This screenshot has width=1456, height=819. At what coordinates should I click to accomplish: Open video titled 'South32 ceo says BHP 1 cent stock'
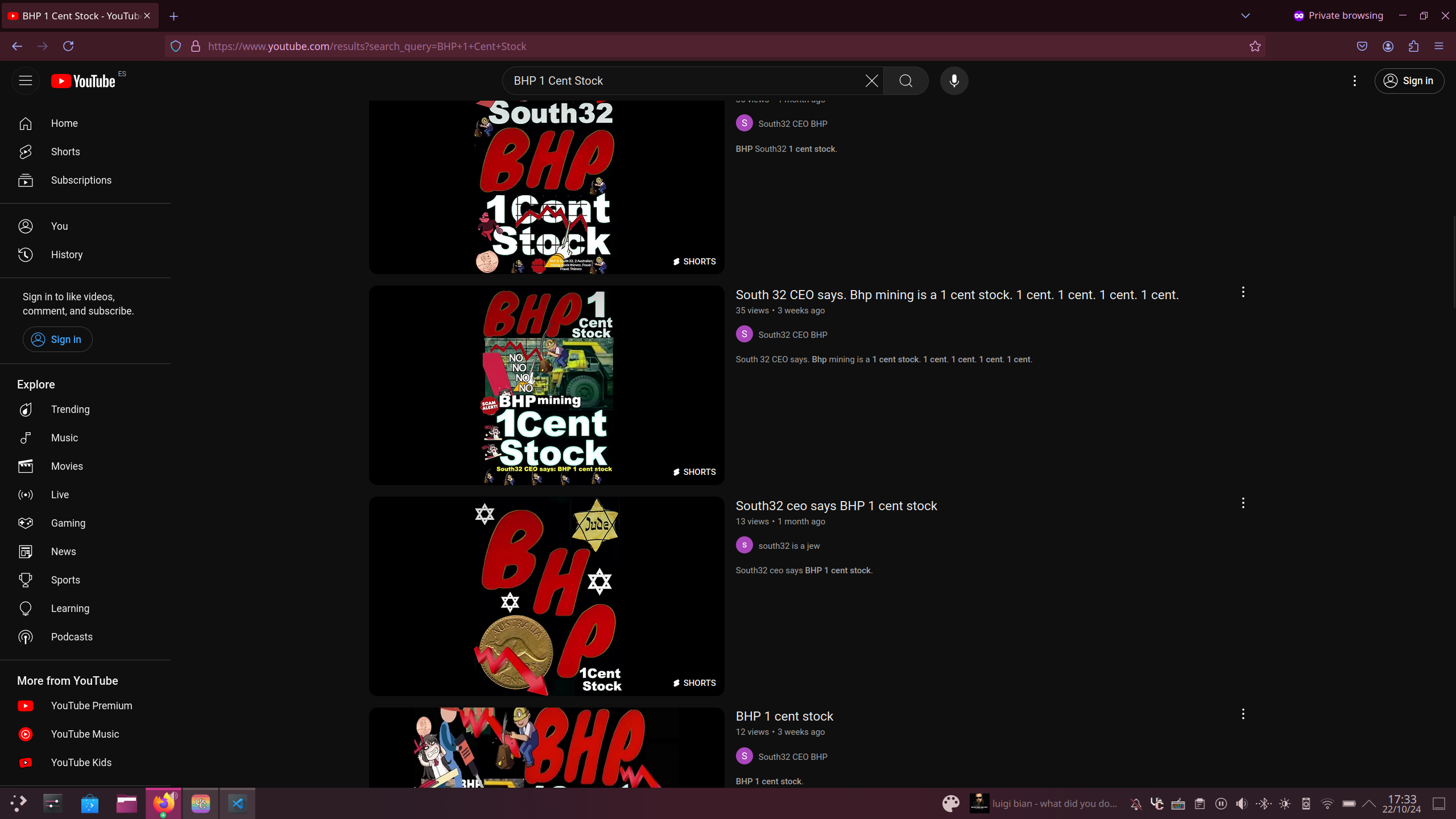pyautogui.click(x=836, y=506)
